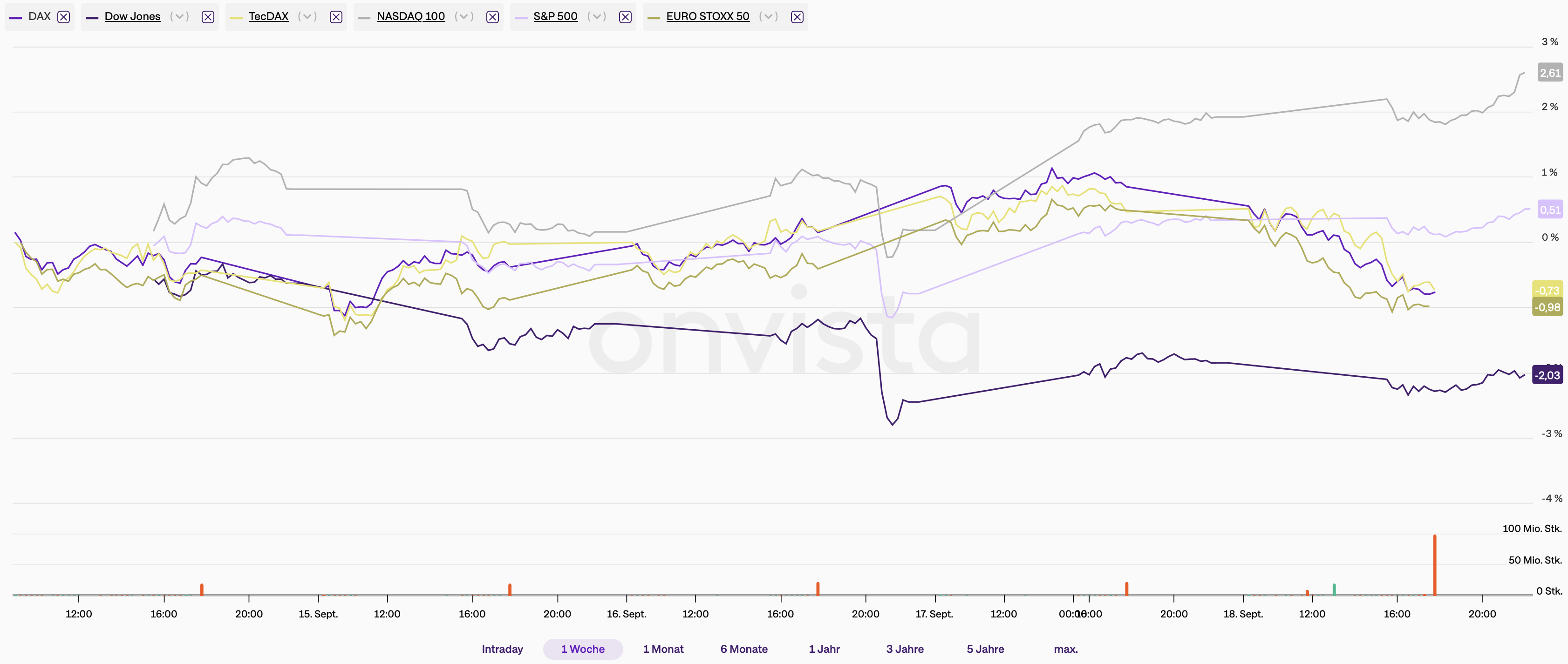Click the DAX legend label
1568x664 pixels.
[40, 16]
